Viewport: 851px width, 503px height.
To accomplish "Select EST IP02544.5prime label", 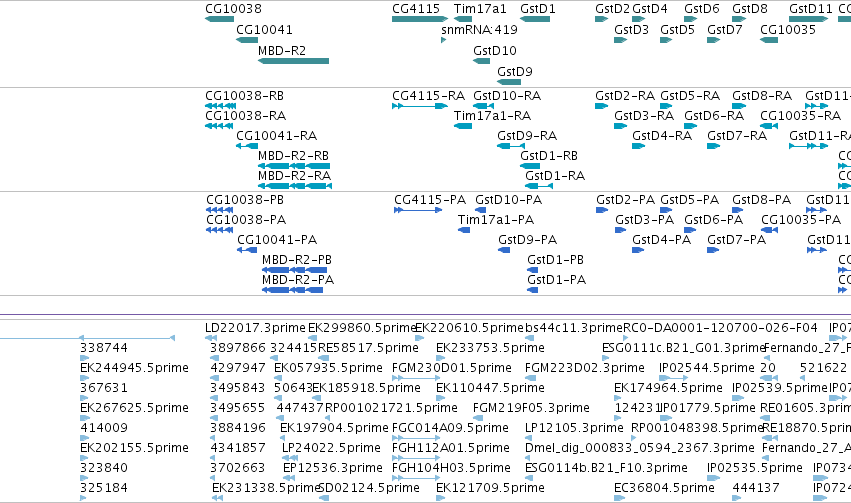I will click(707, 368).
